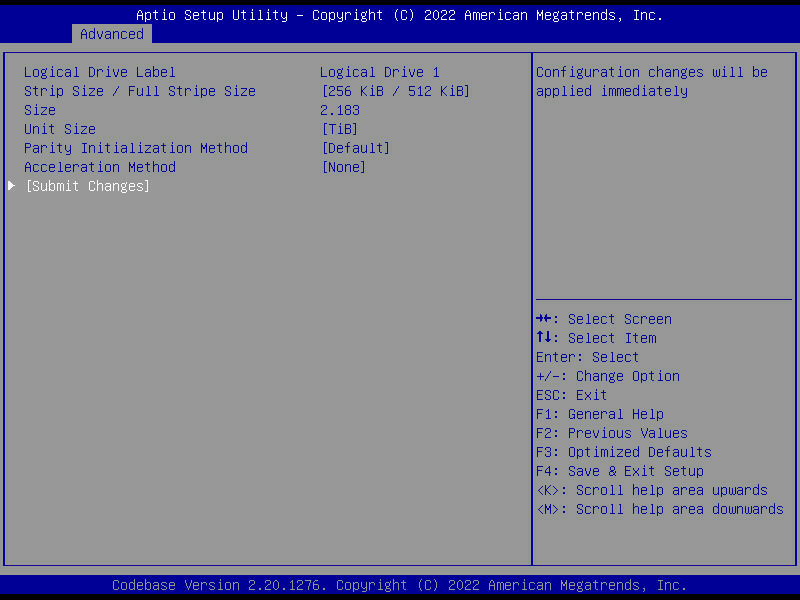Open the Strip Size value [256 KiB / 512 KiB]
This screenshot has width=800, height=600.
point(395,91)
